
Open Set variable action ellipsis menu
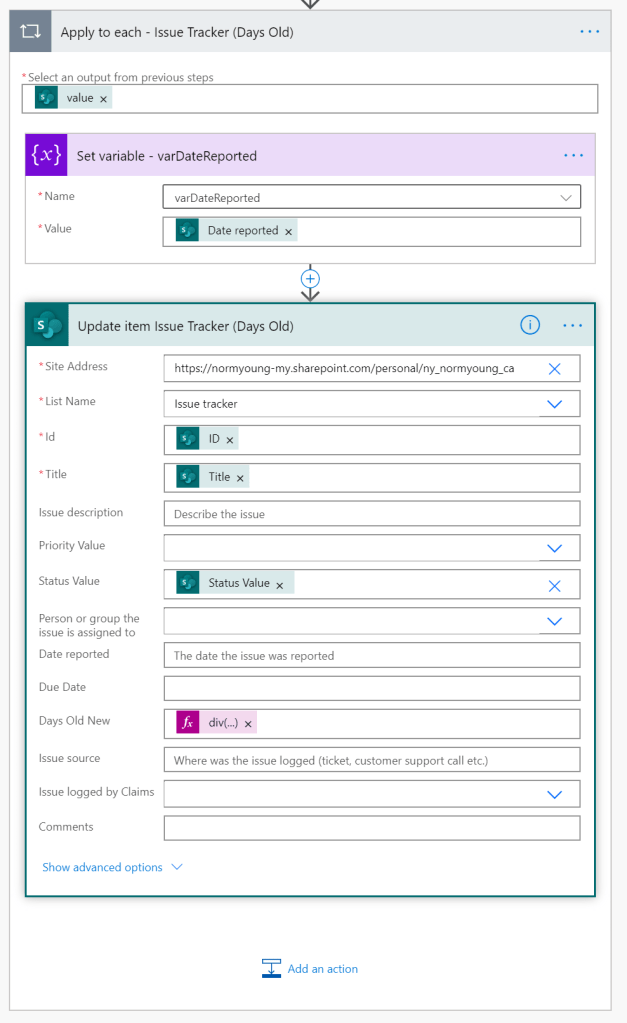click(x=573, y=156)
